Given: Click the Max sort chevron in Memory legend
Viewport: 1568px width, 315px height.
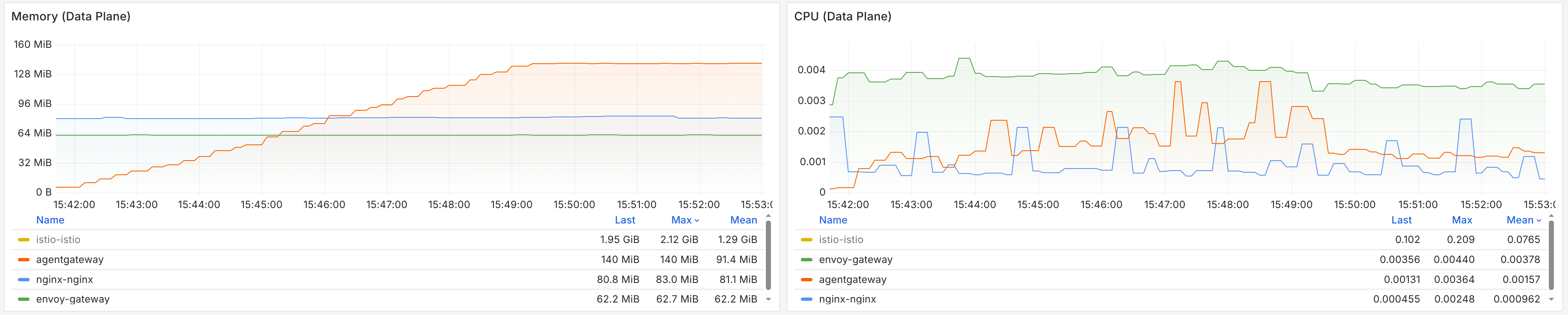Looking at the screenshot, I should tap(697, 220).
